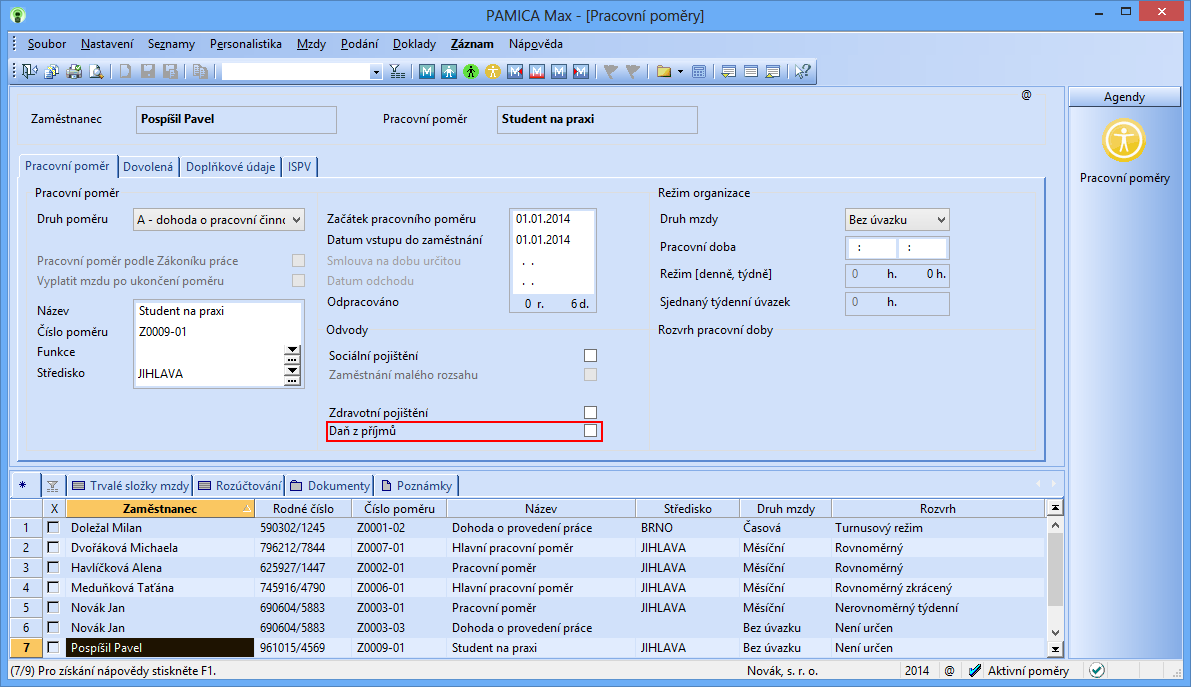Click the @ symbol in the status bar
This screenshot has width=1191, height=687.
point(949,670)
